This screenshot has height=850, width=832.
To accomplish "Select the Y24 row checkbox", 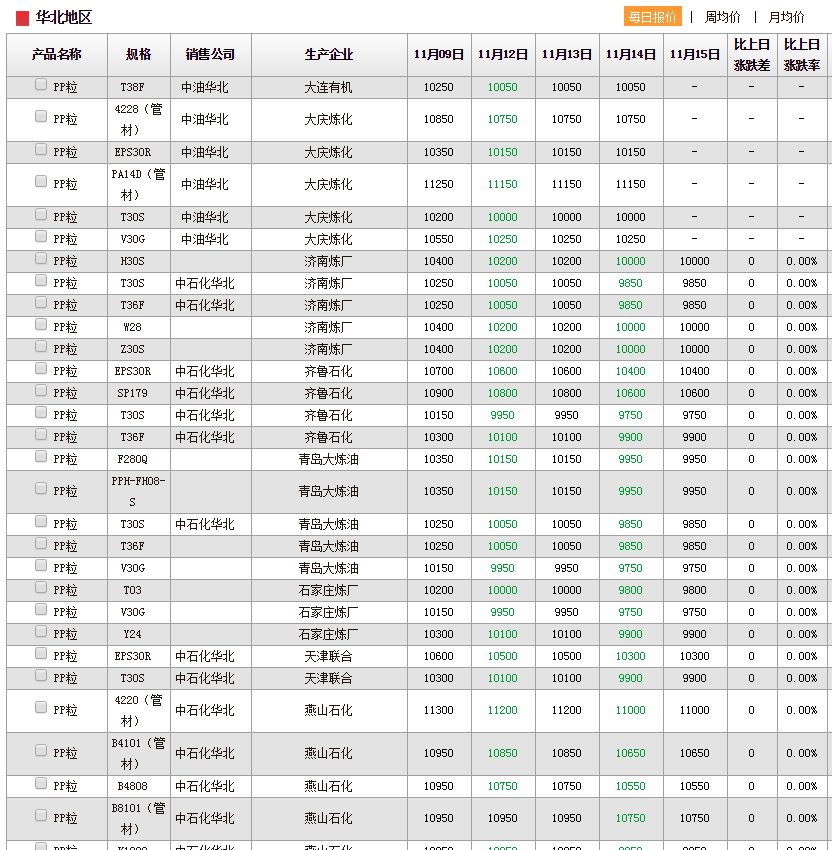I will [x=41, y=632].
